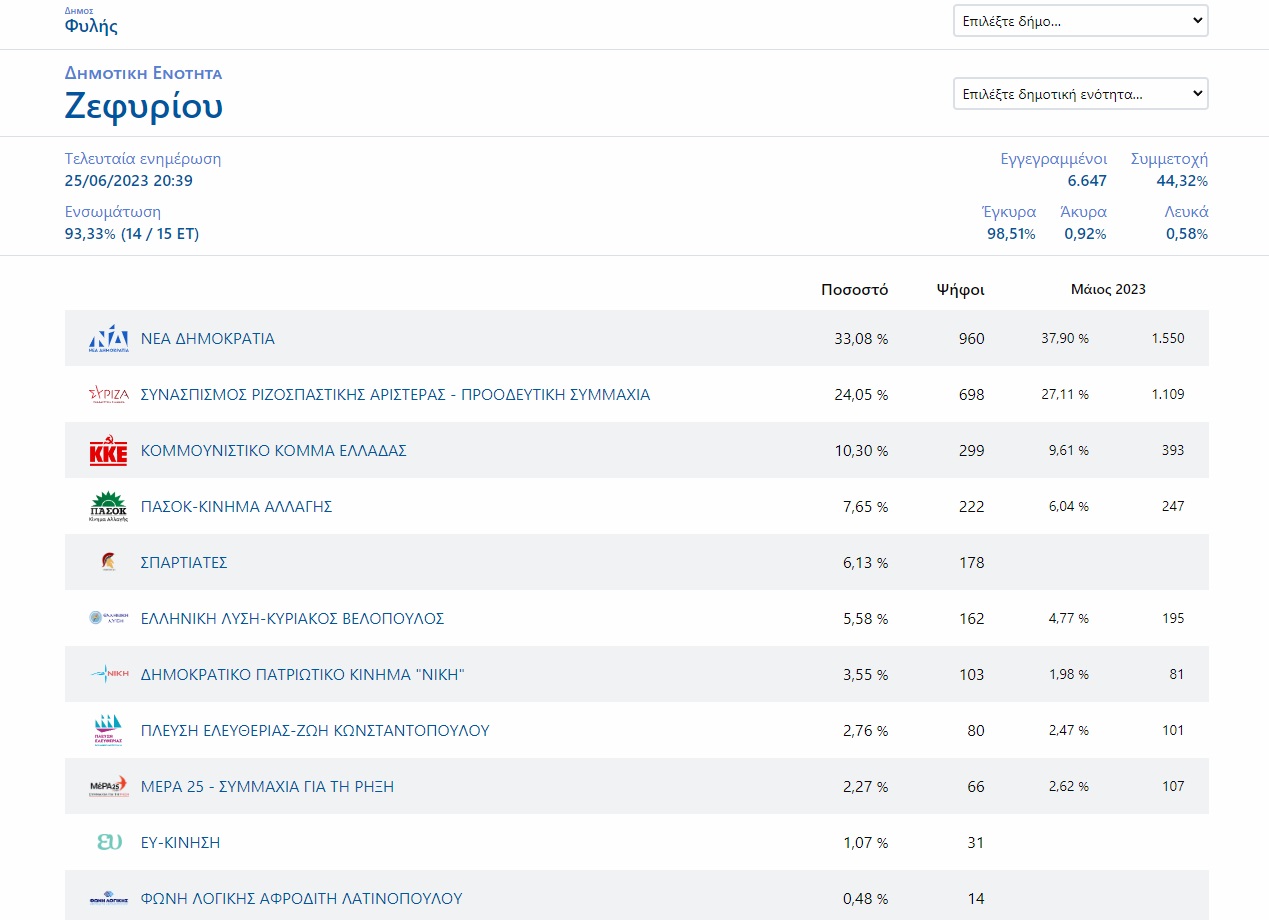Click the ΕΥ-Κίνηση teal logo
Viewport: 1269px width, 920px height.
tap(108, 843)
